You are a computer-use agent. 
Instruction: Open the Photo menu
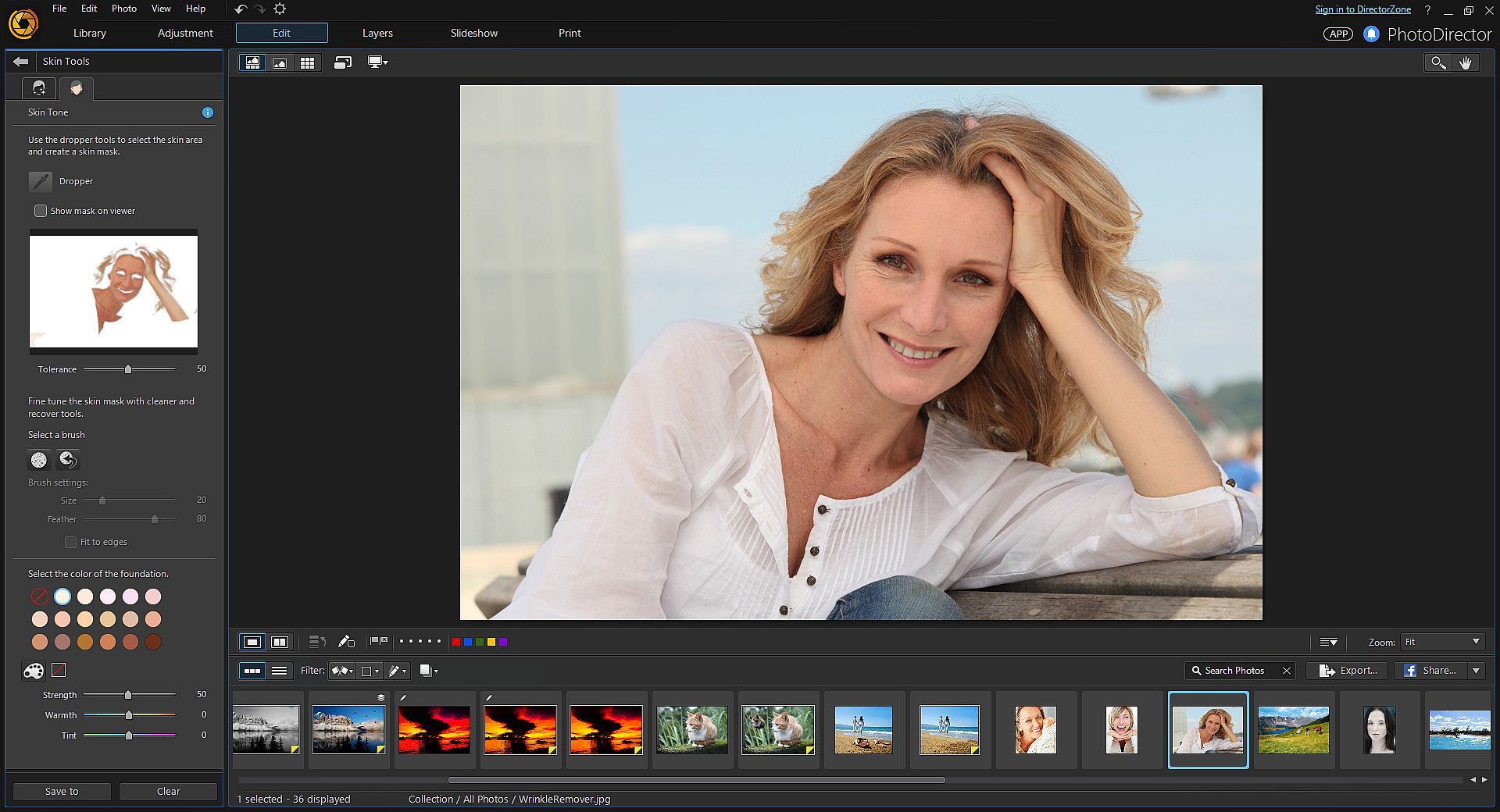click(124, 9)
